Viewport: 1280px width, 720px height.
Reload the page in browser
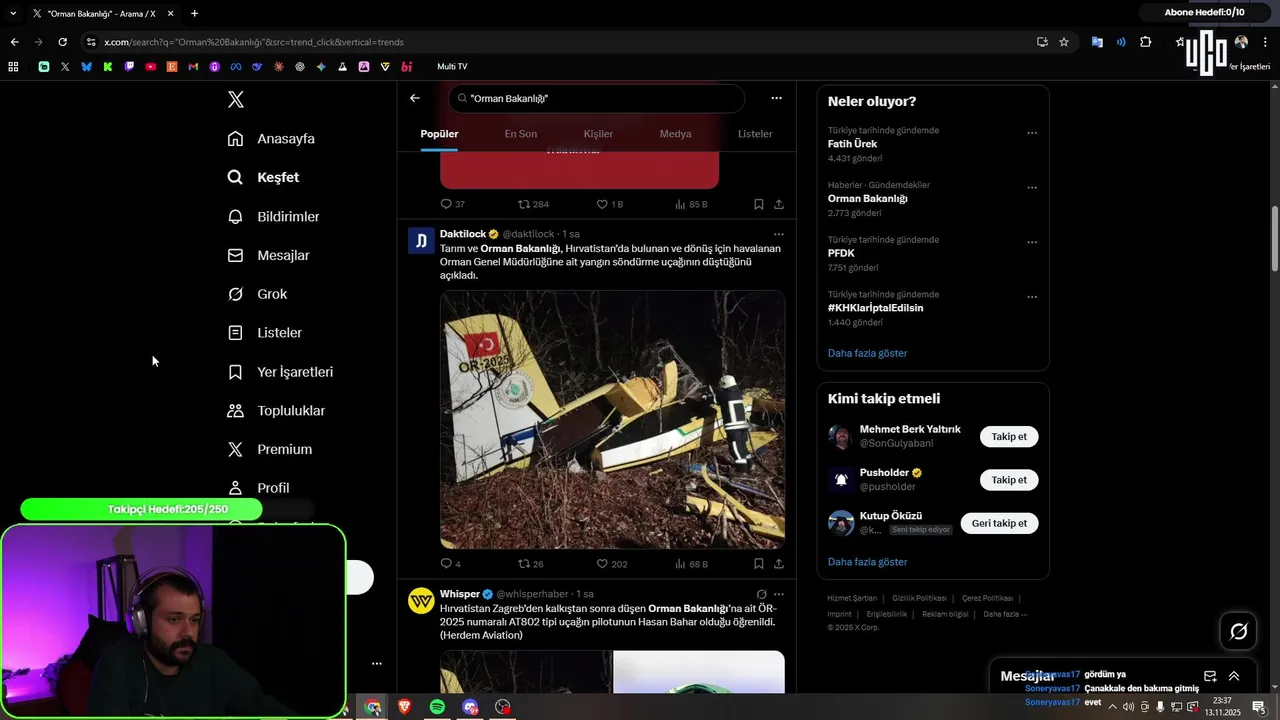tap(62, 42)
